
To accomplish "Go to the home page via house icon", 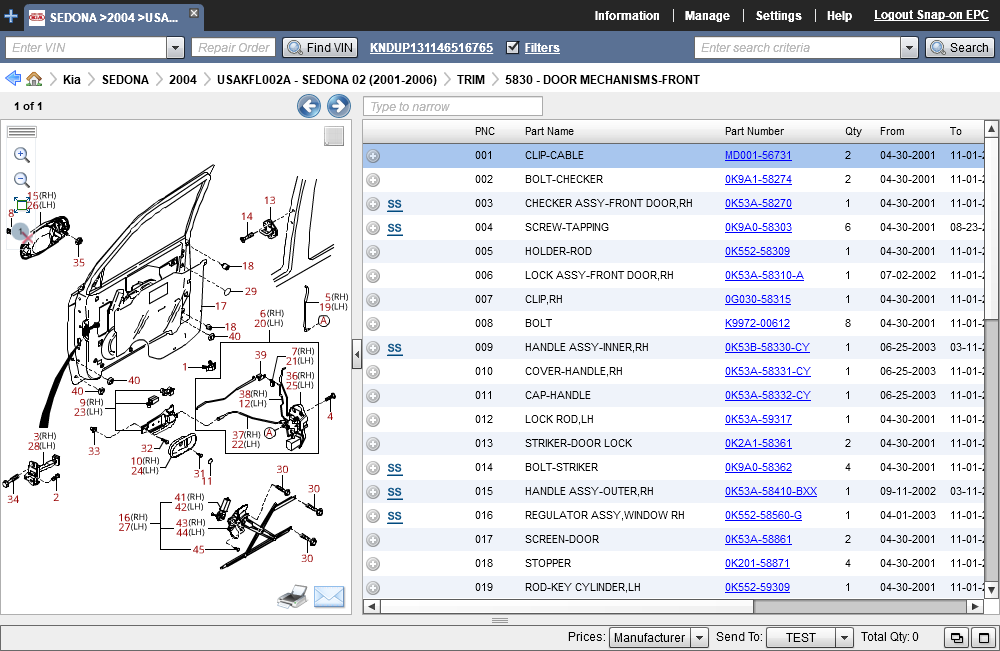I will [34, 79].
